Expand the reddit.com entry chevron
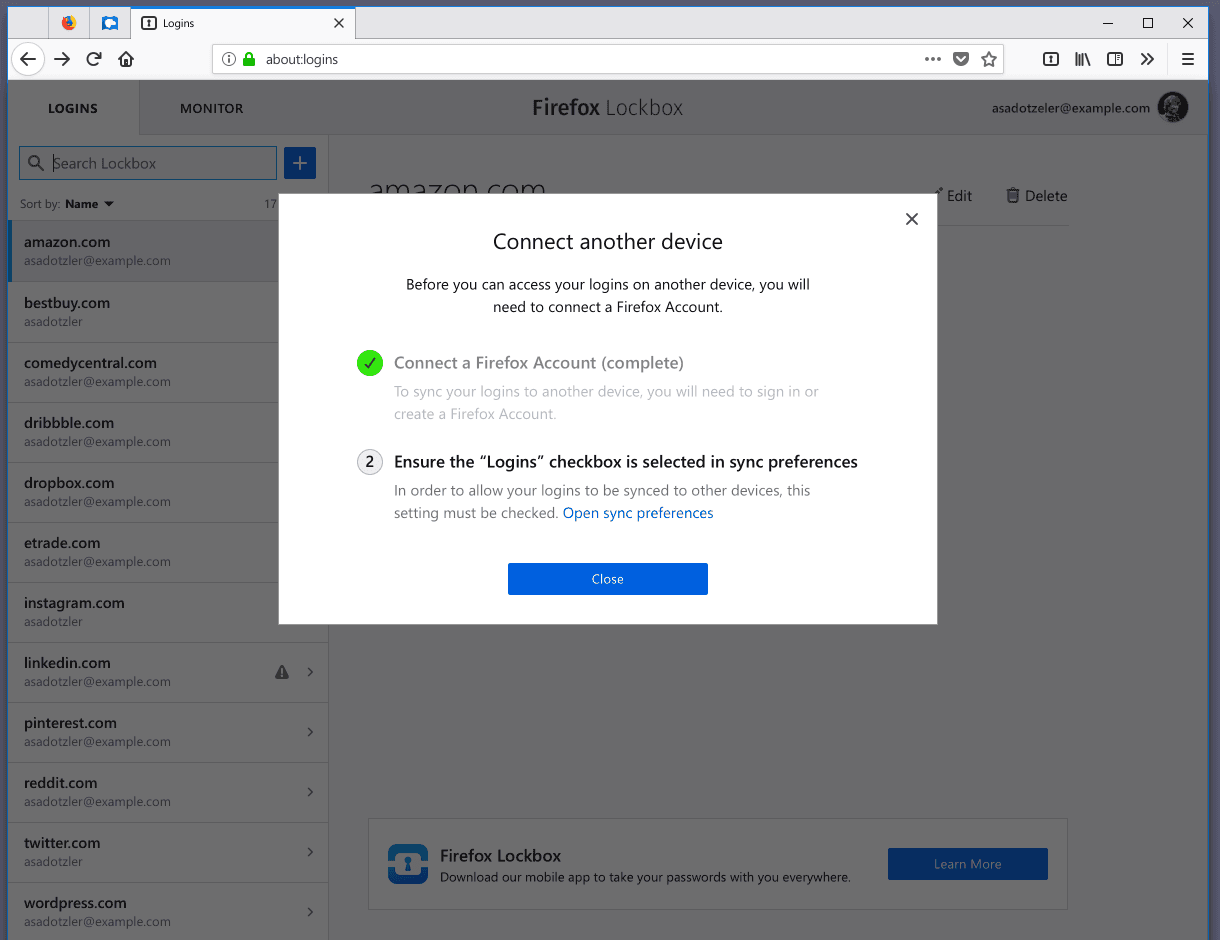 click(310, 791)
